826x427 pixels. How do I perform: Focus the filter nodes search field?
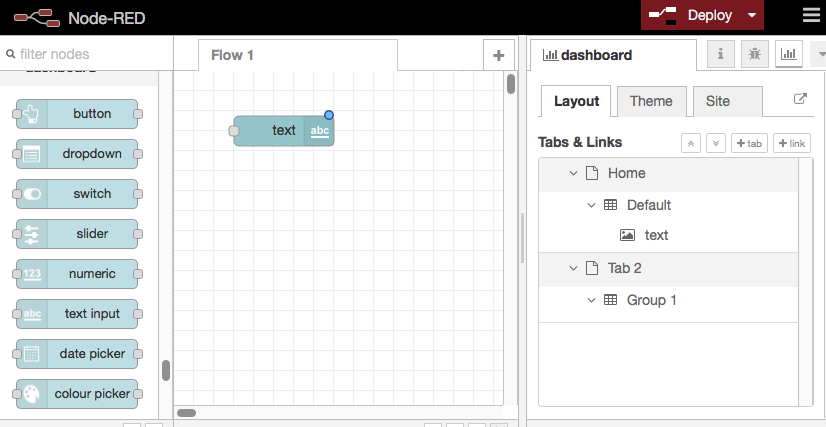pos(87,54)
